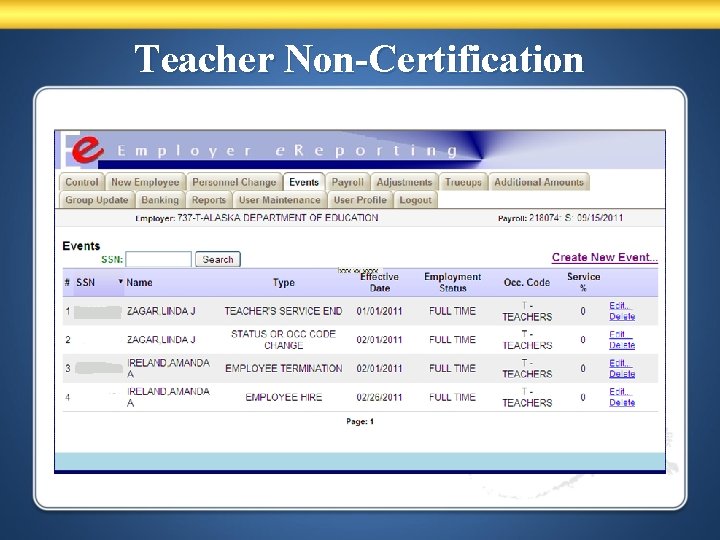Click the Logout tab

(416, 200)
